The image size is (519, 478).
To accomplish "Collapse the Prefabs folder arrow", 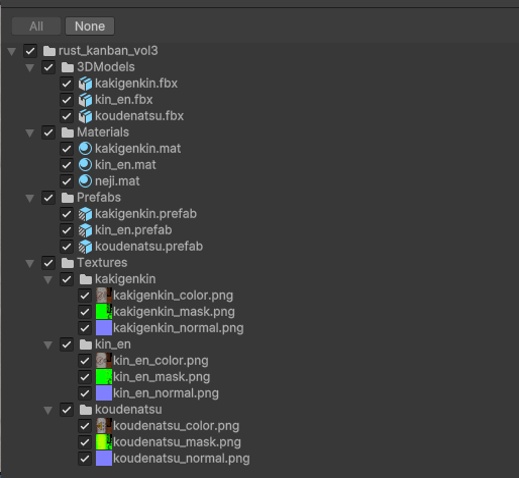I will 30,198.
